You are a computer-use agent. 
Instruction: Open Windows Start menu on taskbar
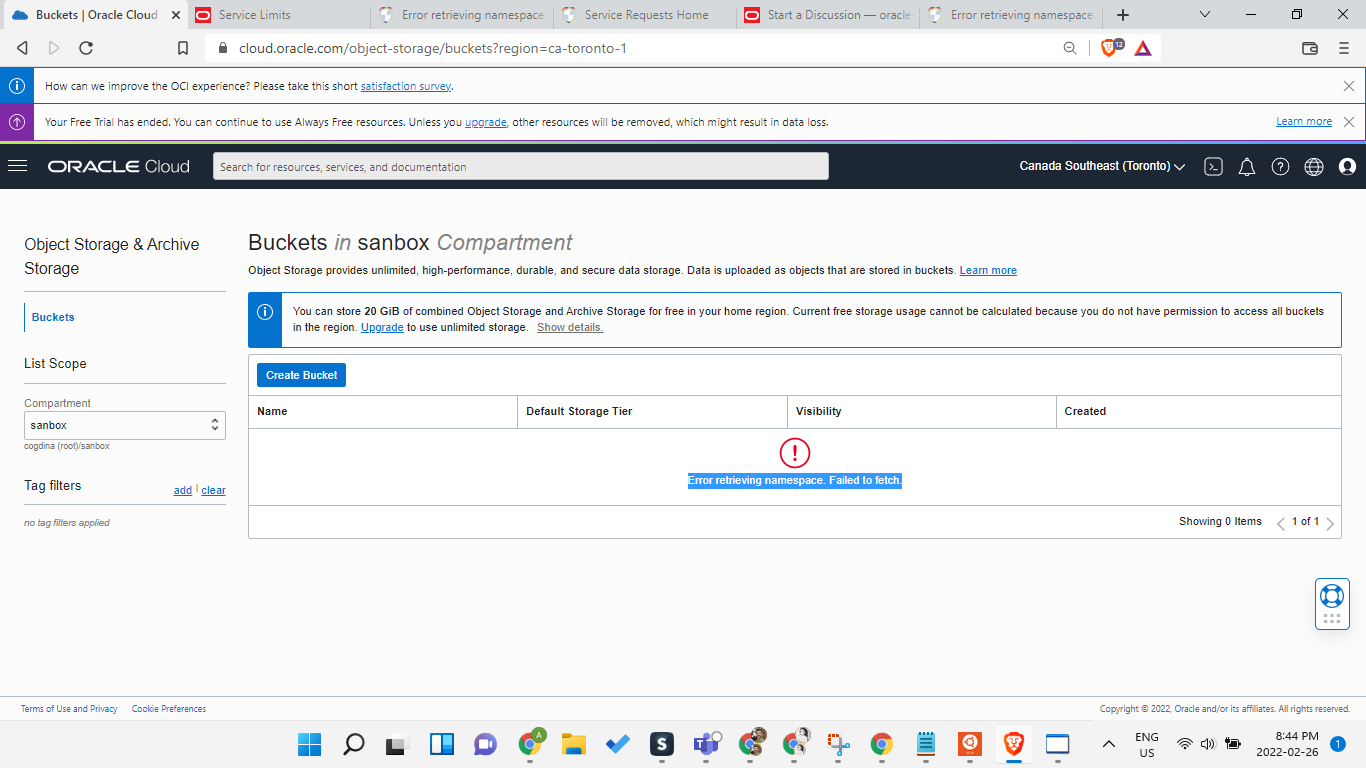click(309, 744)
